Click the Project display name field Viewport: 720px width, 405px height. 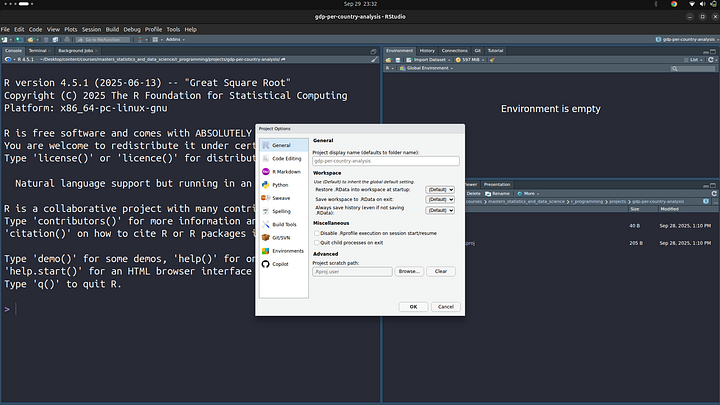point(386,161)
